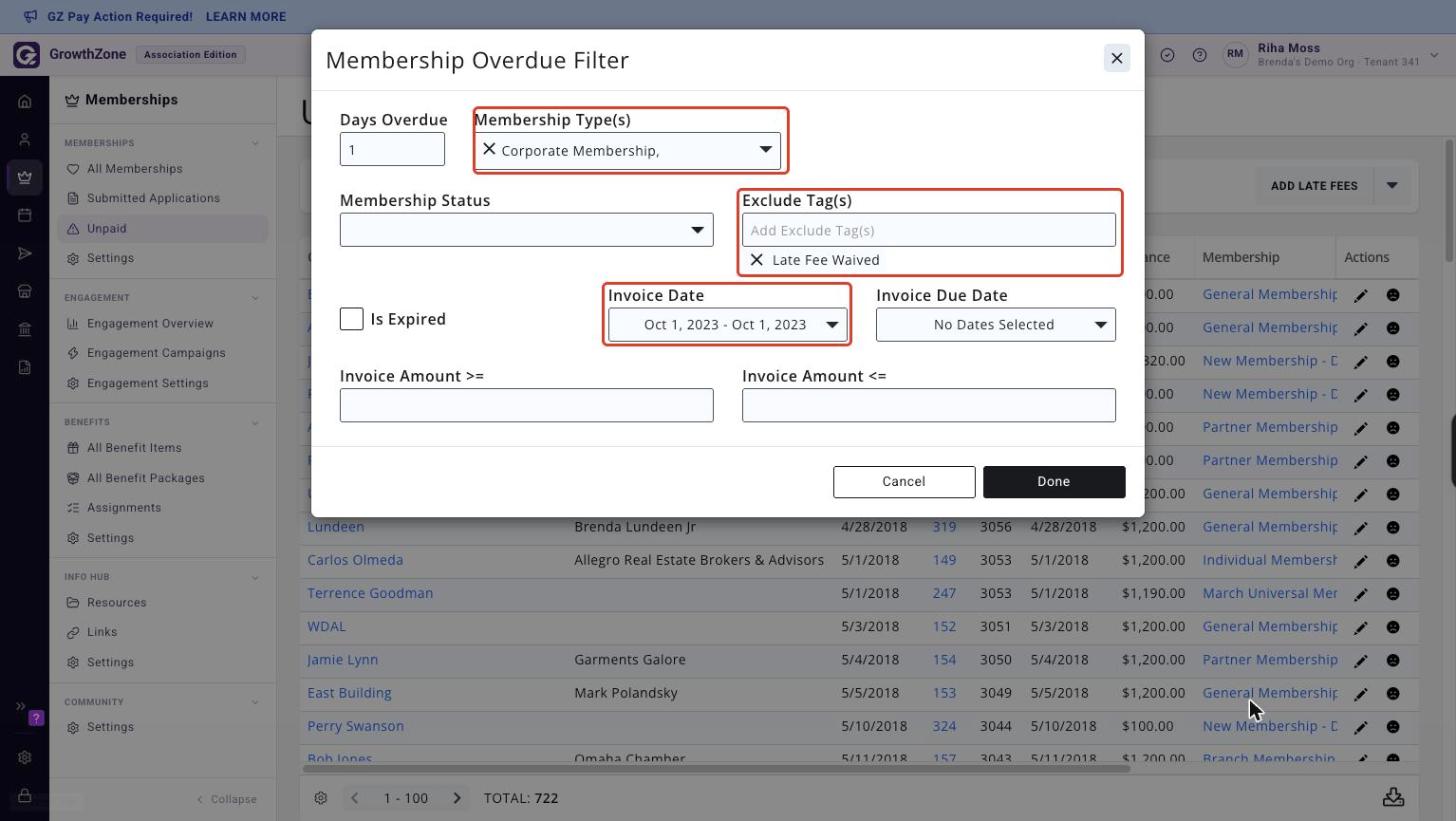This screenshot has height=821, width=1456.
Task: Click the Days Overdue input field
Action: coord(392,150)
